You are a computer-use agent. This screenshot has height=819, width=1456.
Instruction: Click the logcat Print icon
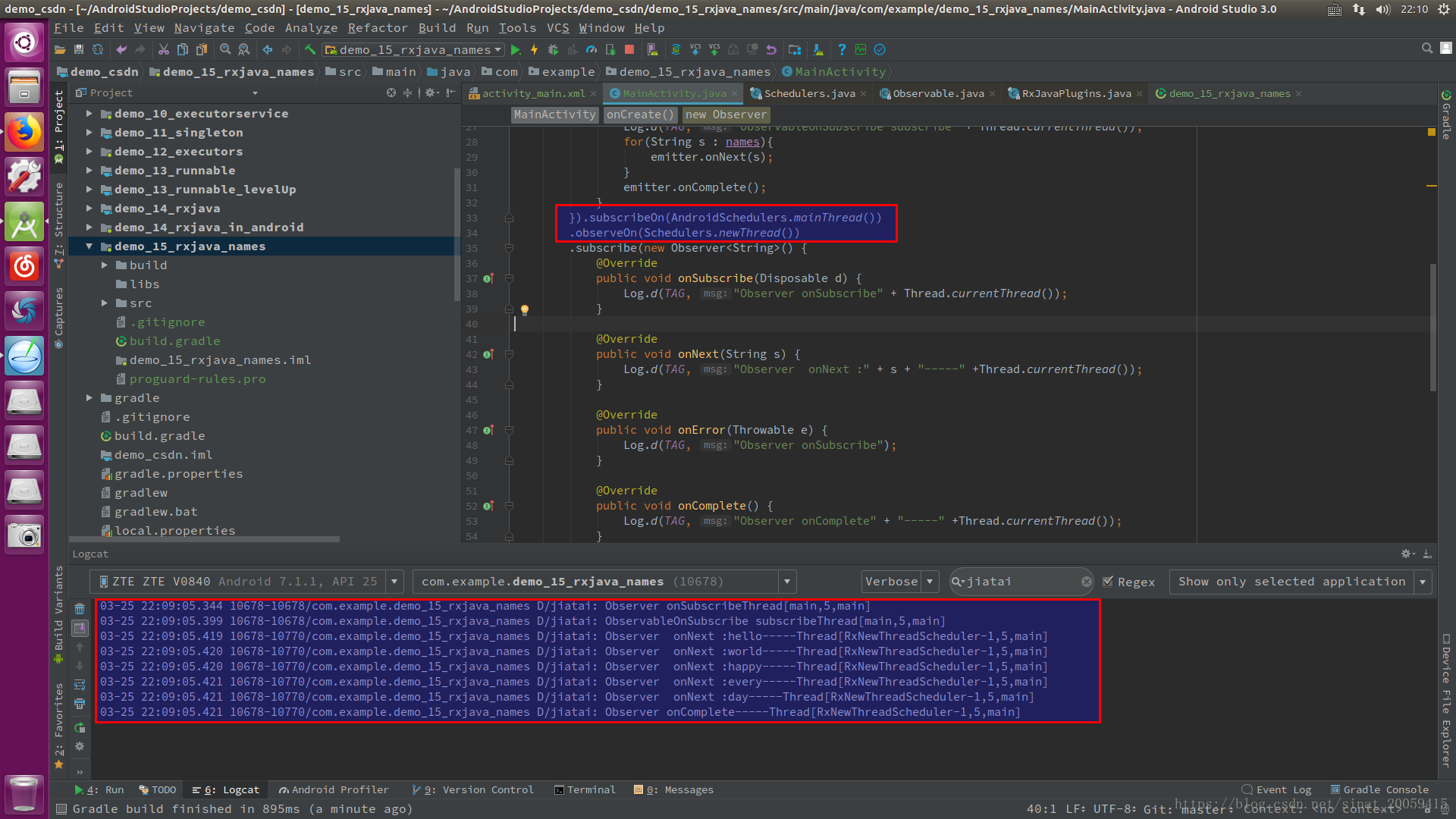tap(80, 704)
